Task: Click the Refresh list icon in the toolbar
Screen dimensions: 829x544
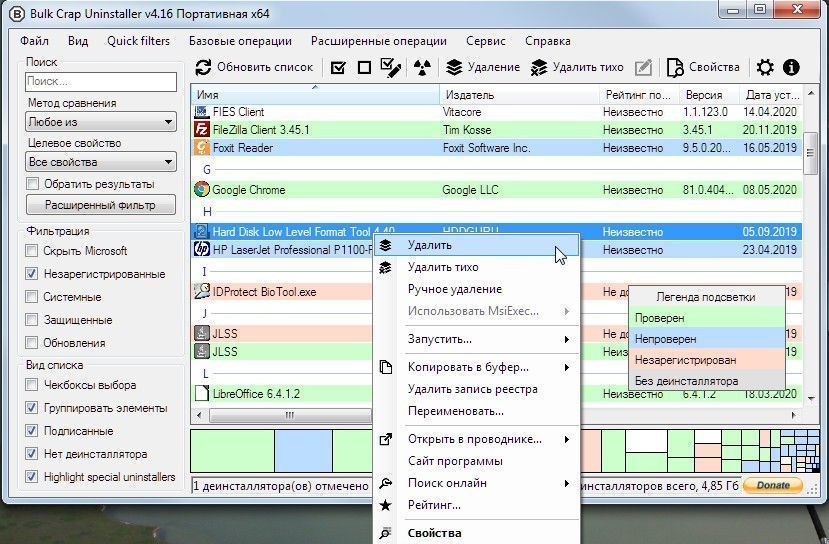Action: click(203, 67)
